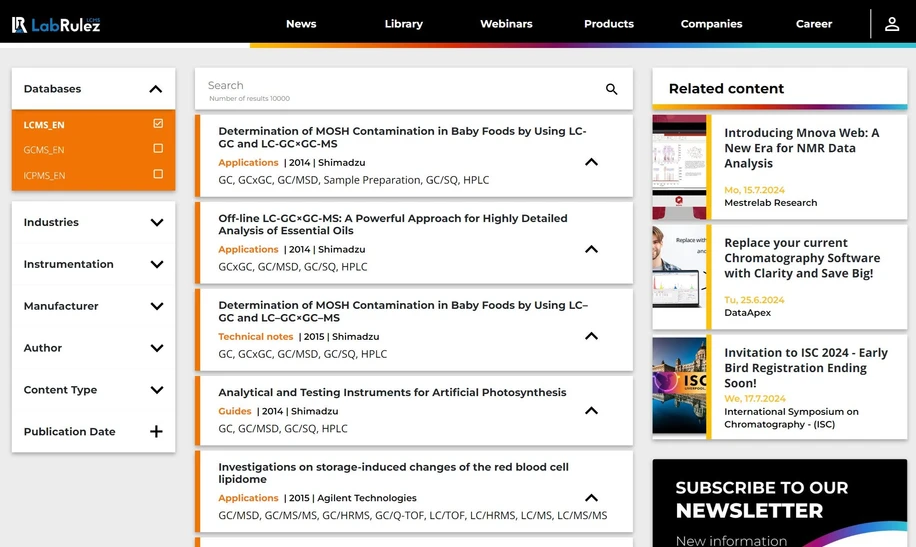Open the Career menu

tap(814, 24)
